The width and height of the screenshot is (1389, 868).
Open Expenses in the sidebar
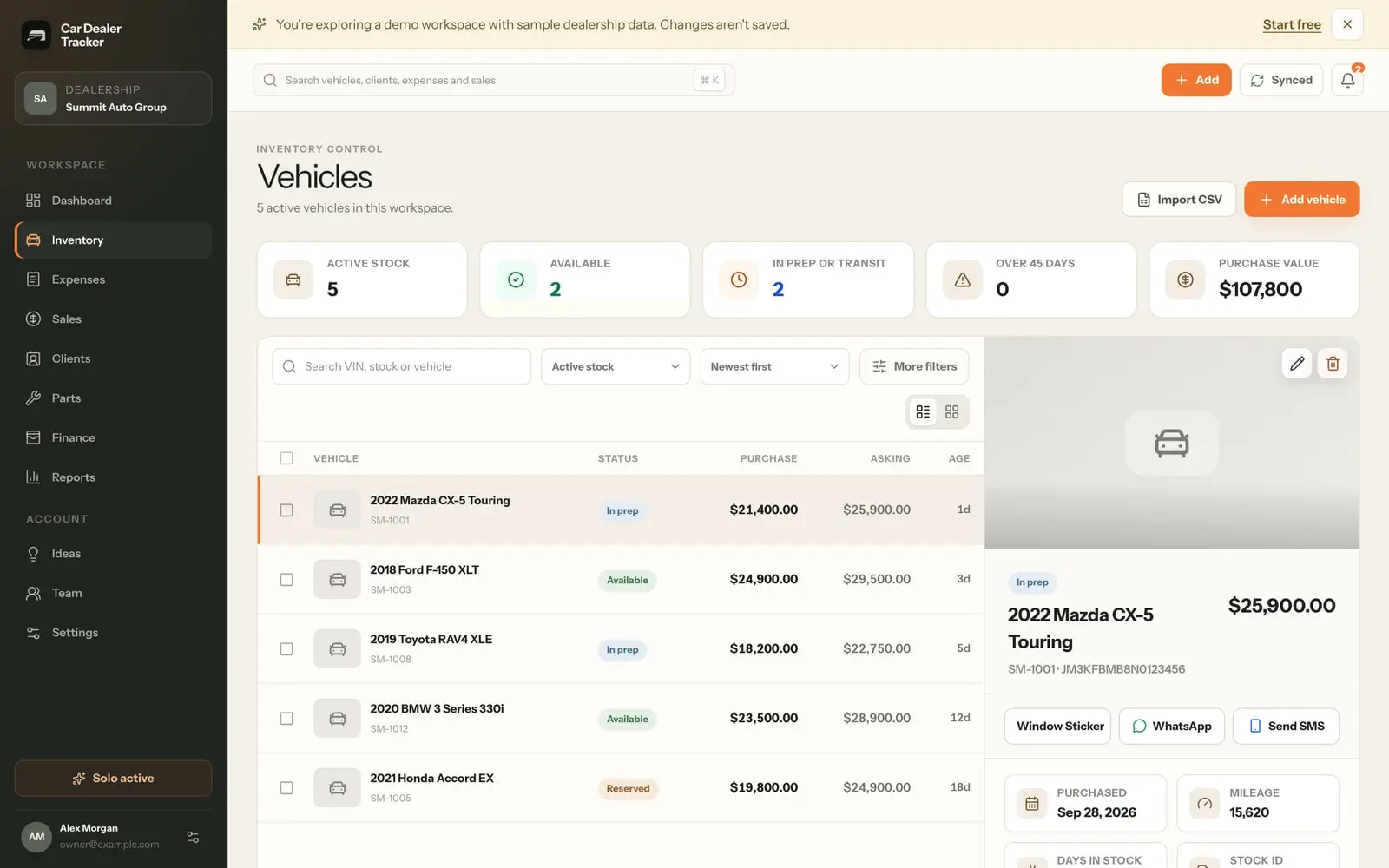coord(113,279)
